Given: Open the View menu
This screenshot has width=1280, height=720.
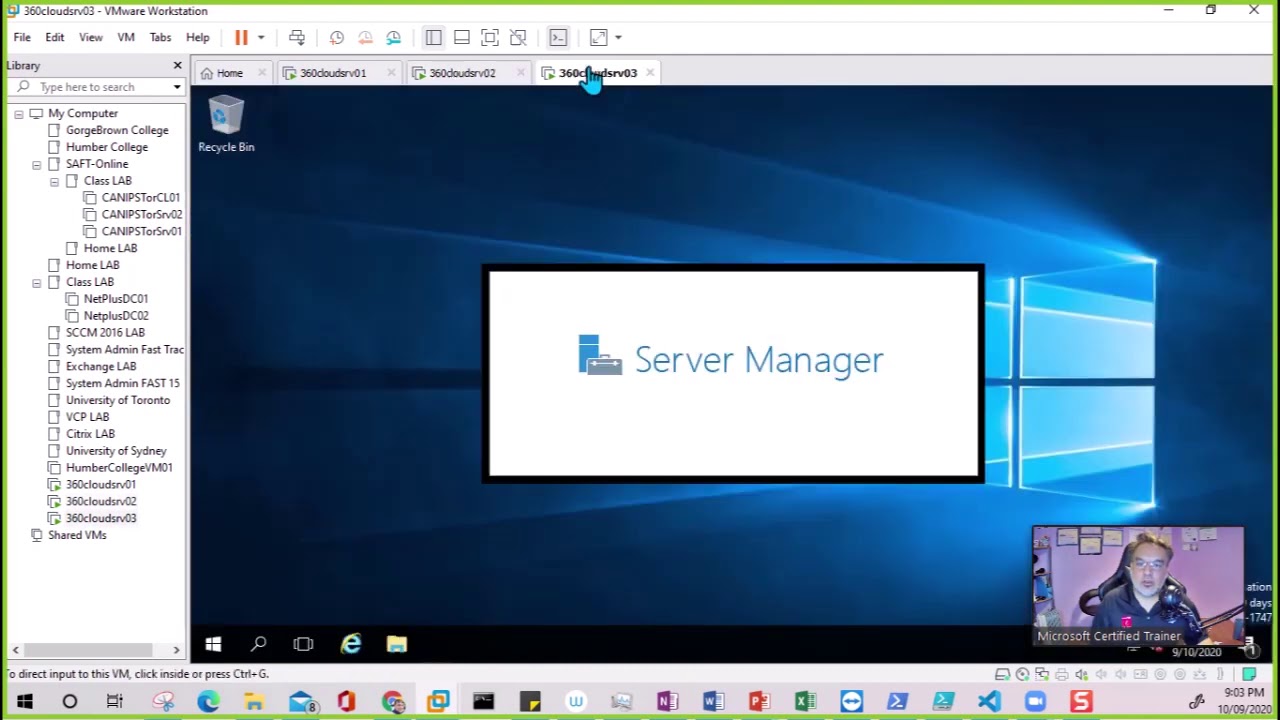Looking at the screenshot, I should point(91,37).
